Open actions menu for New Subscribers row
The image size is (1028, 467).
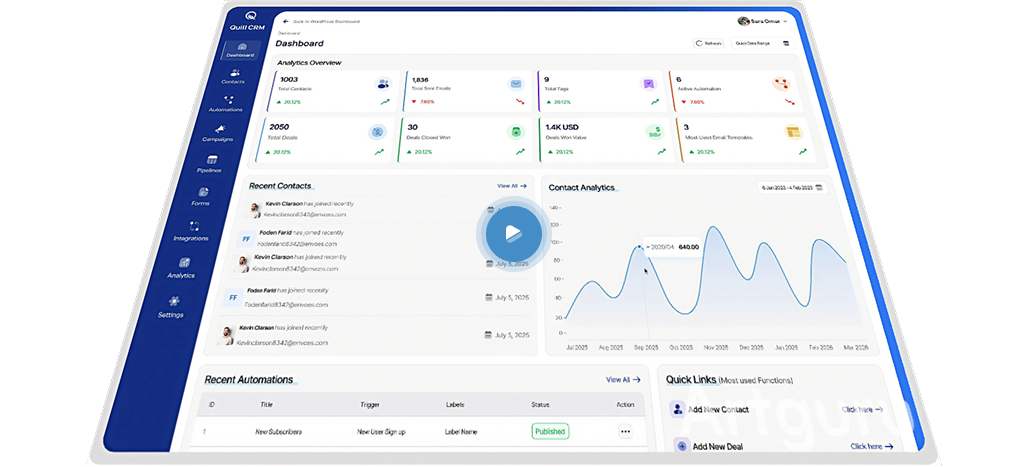pyautogui.click(x=626, y=432)
